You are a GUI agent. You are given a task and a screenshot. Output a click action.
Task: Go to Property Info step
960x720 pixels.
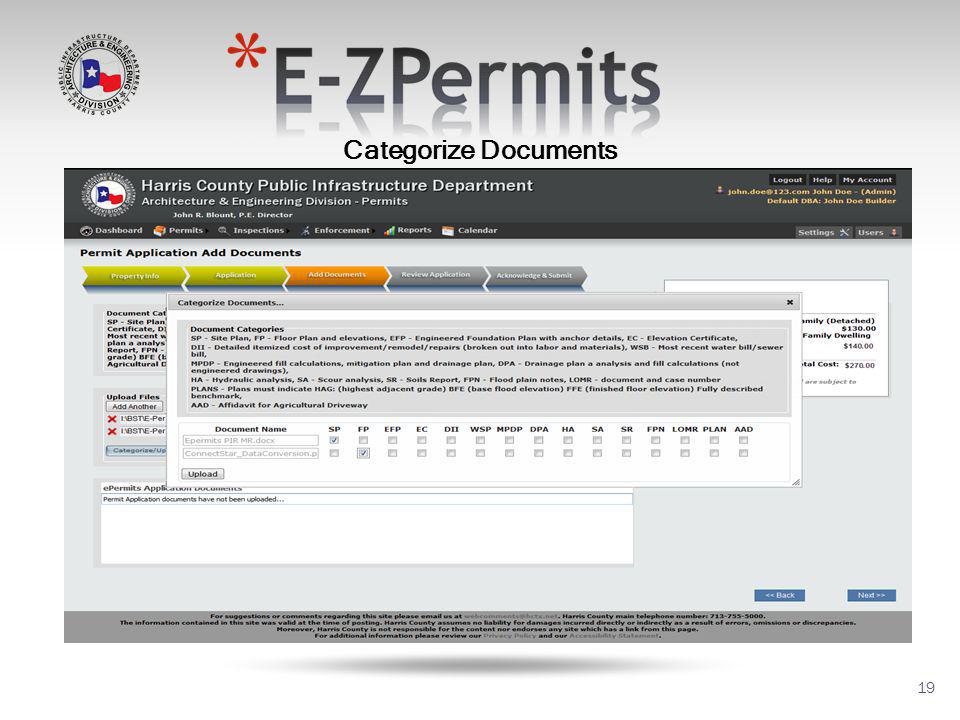click(134, 276)
